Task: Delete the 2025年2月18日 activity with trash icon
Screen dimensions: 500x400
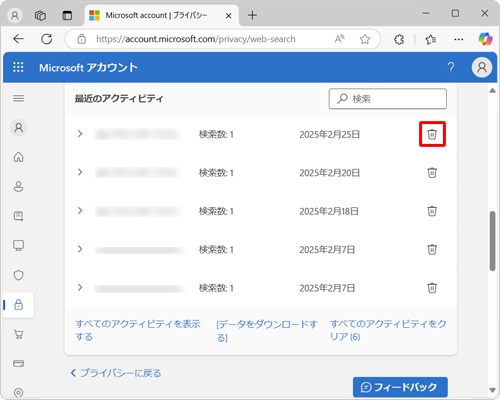Action: (x=432, y=211)
